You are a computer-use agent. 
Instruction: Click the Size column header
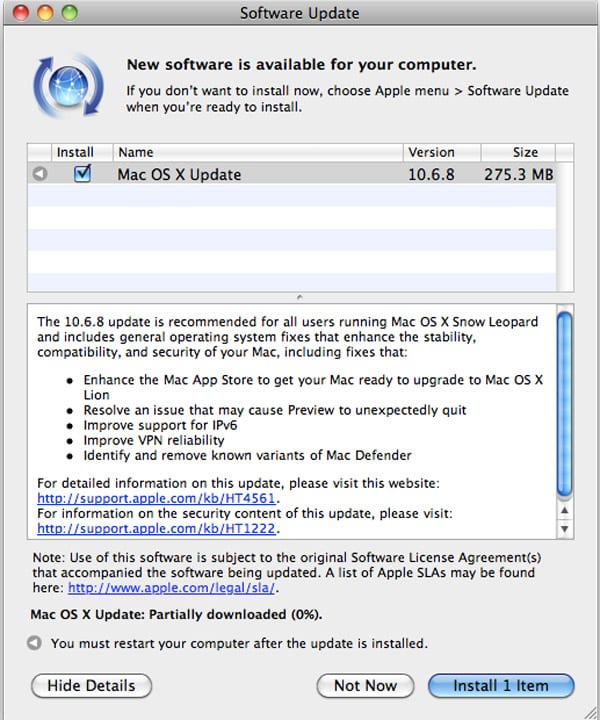525,152
